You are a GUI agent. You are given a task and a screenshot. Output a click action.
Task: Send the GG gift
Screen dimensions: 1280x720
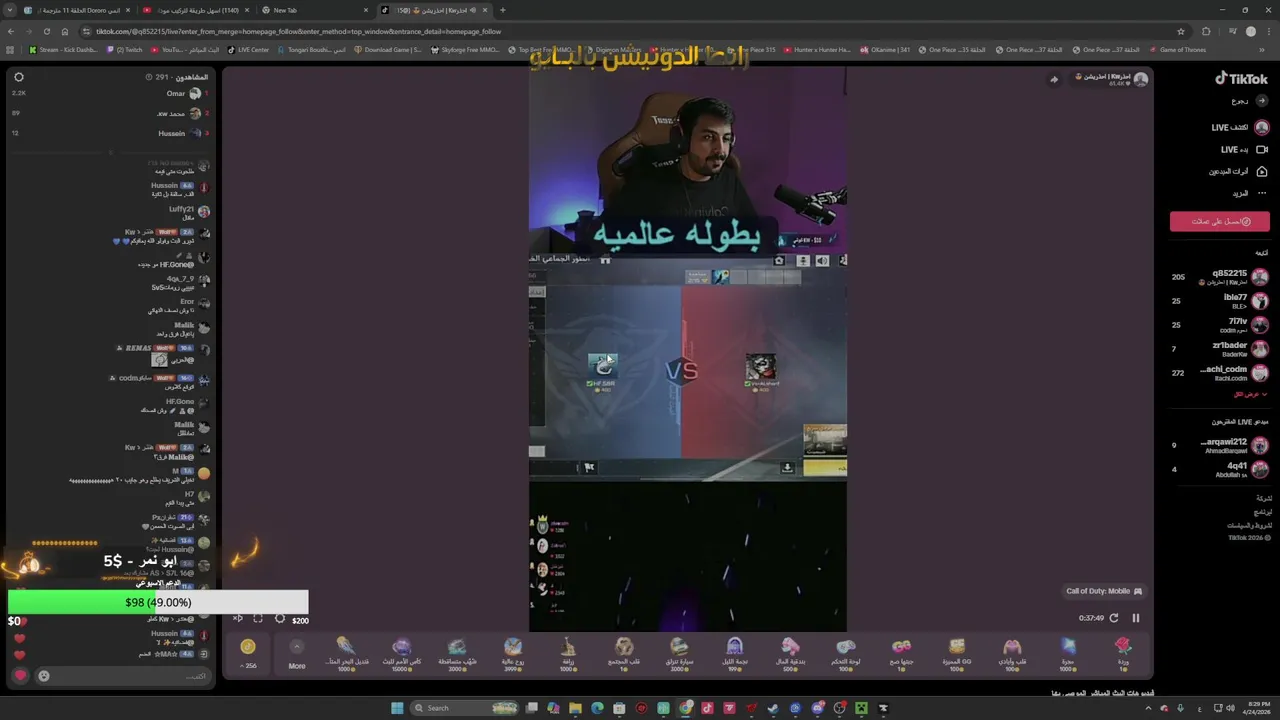pos(957,653)
